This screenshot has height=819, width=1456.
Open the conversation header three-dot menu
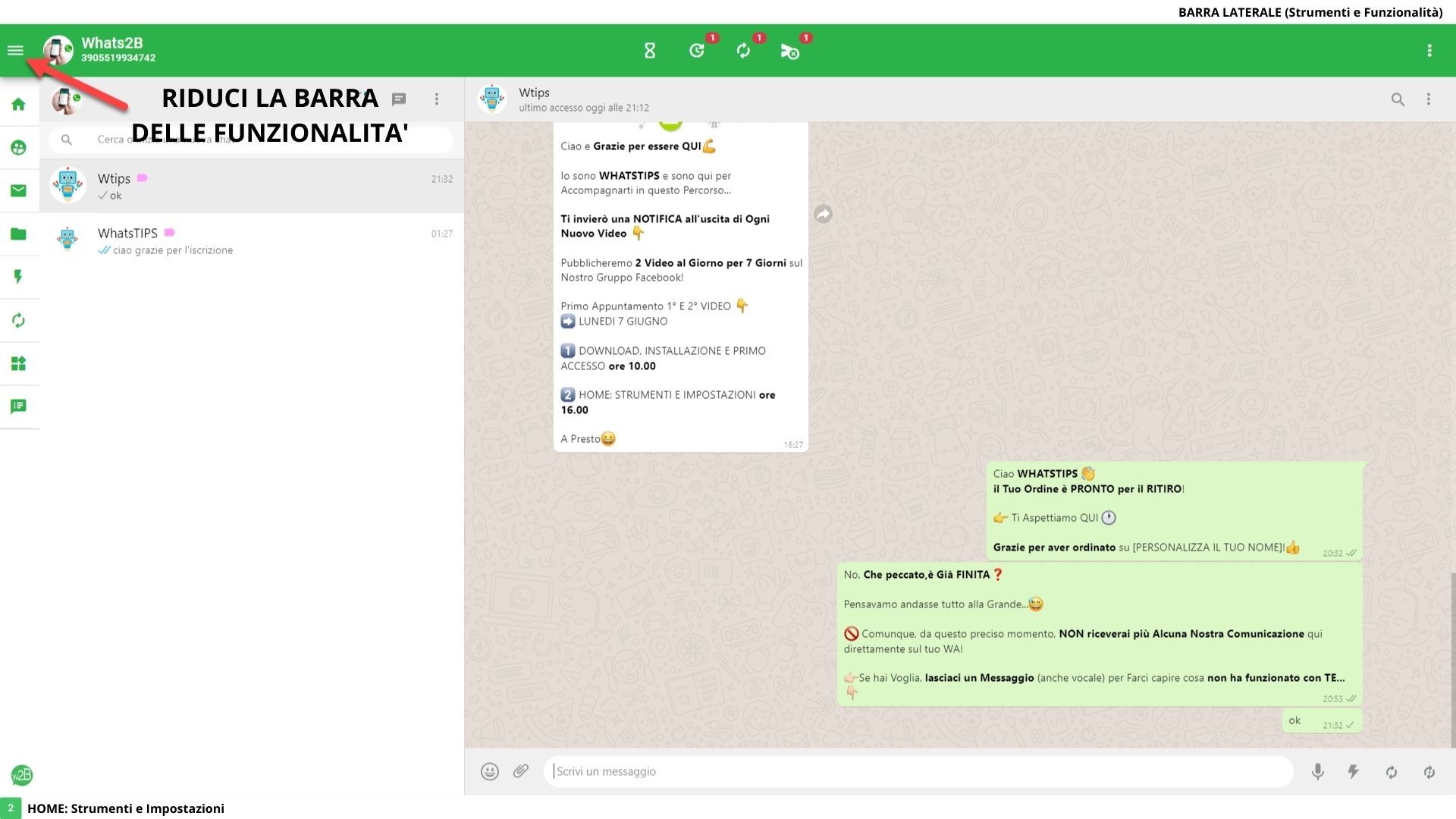[1429, 99]
